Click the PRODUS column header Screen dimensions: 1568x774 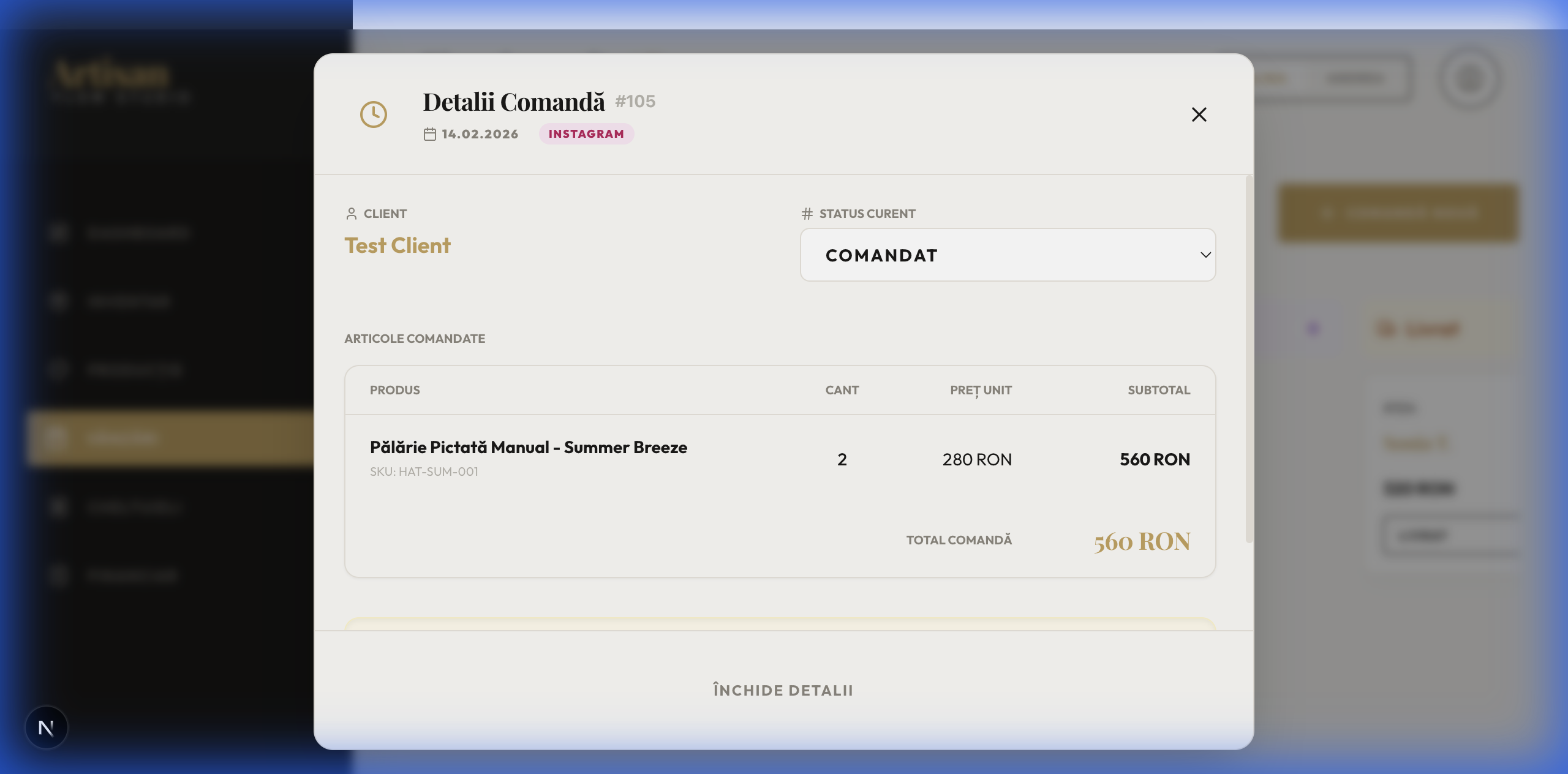coord(394,390)
